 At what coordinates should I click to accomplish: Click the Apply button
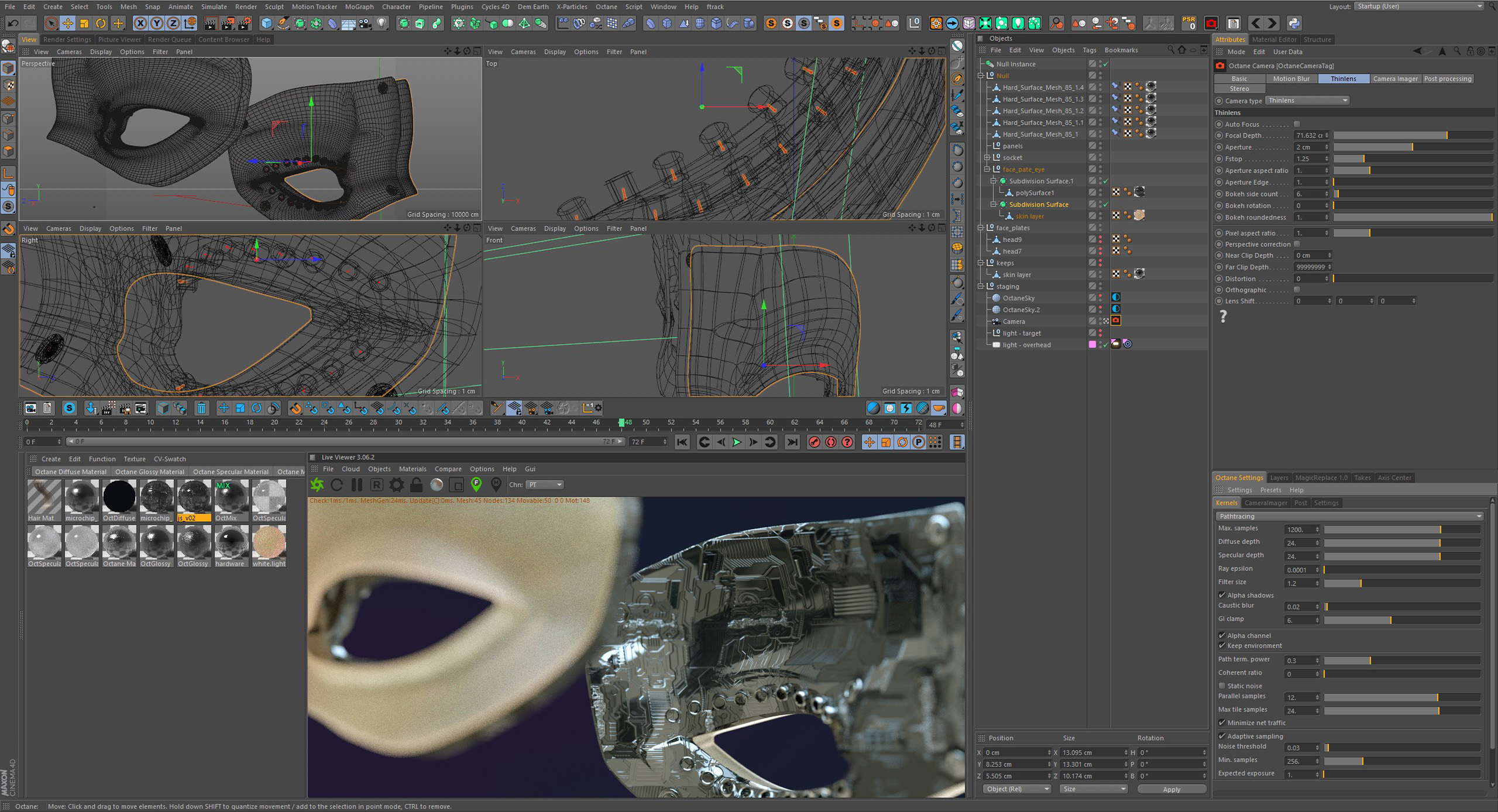[1171, 789]
